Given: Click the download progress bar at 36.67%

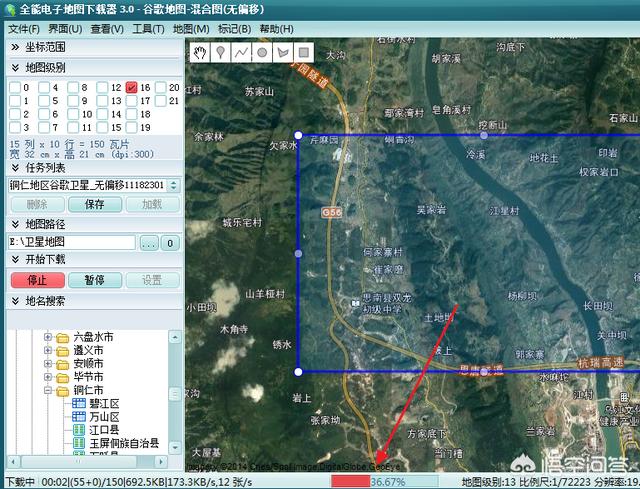Looking at the screenshot, I should click(x=384, y=482).
